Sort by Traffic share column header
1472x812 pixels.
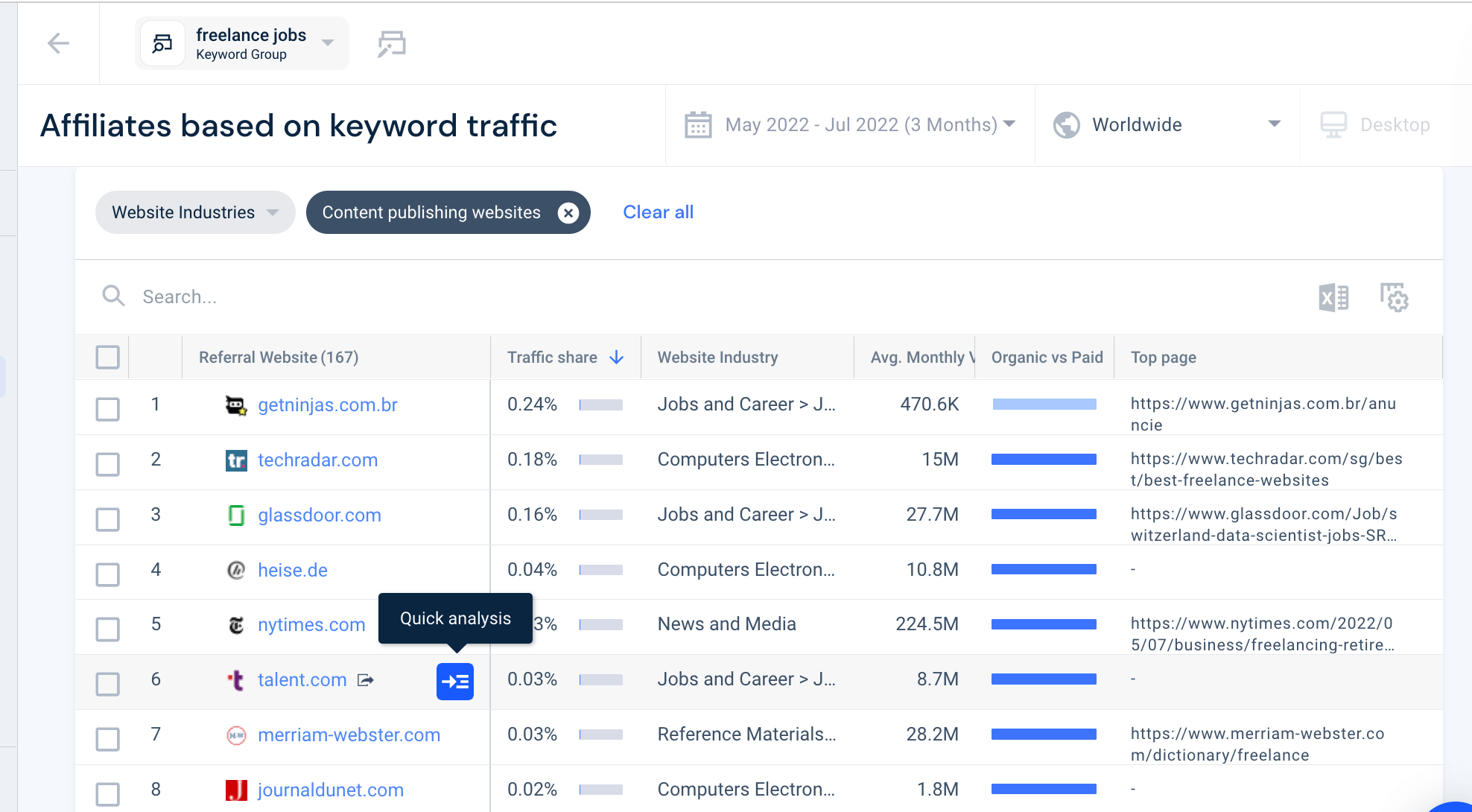pyautogui.click(x=552, y=358)
